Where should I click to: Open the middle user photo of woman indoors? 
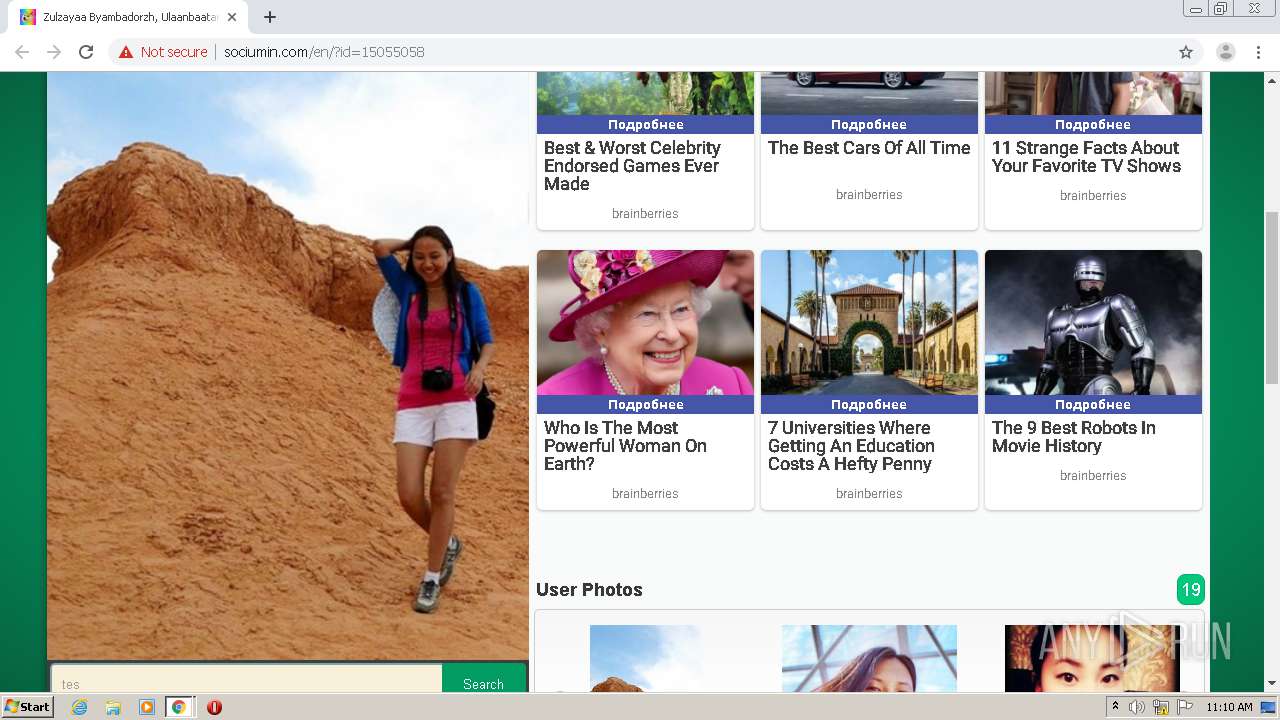tap(869, 659)
